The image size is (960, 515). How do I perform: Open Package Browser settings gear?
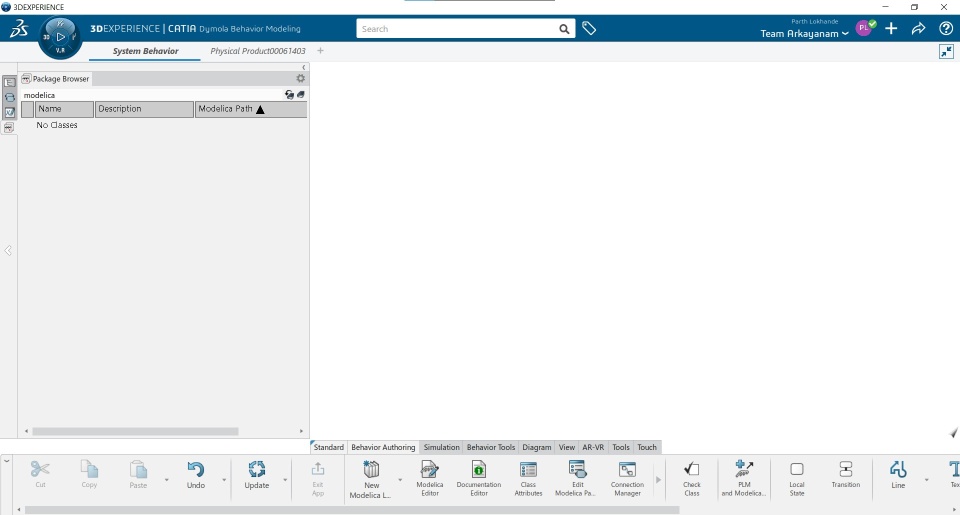pos(300,78)
